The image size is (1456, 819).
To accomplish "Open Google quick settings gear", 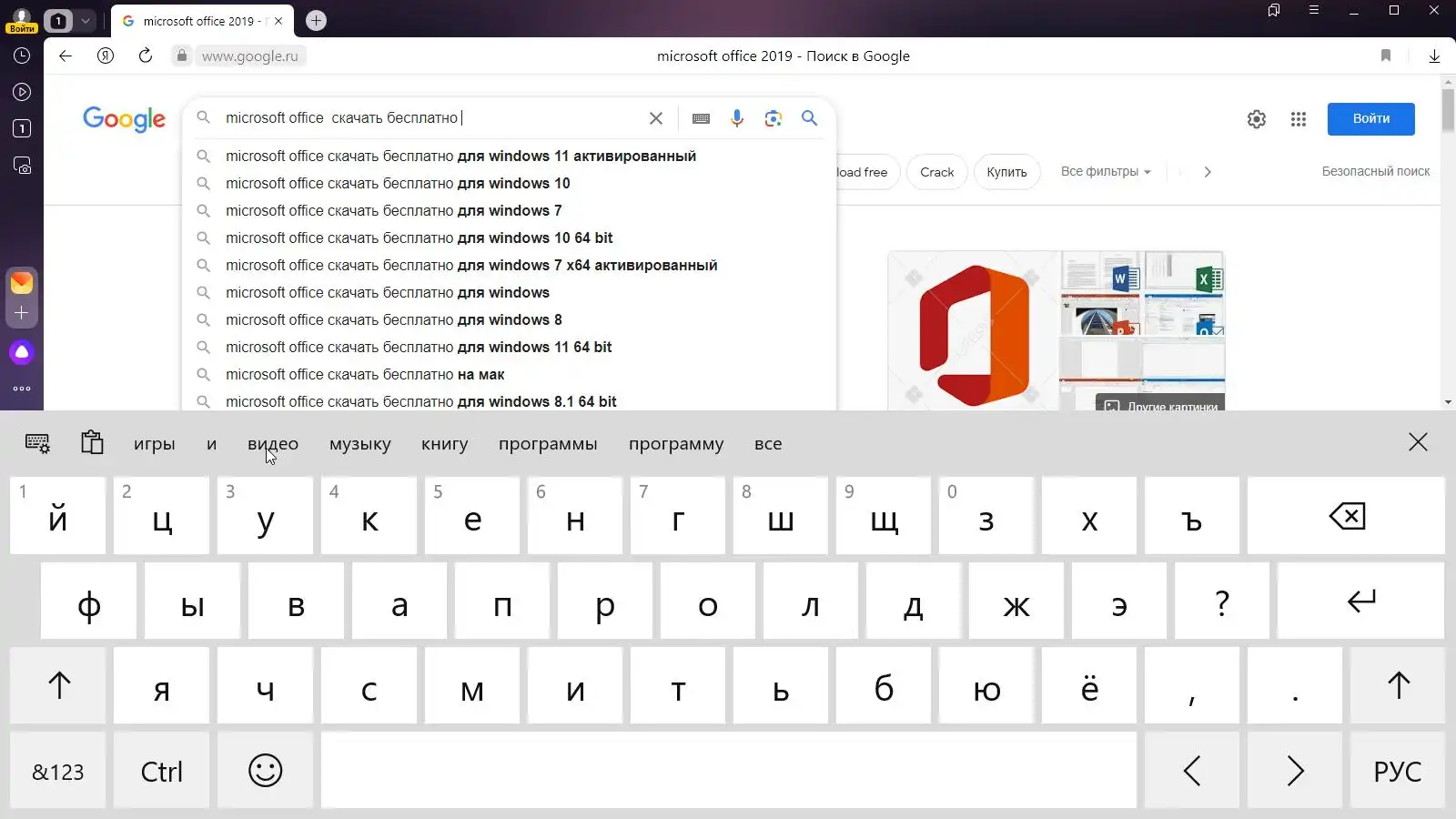I will point(1257,119).
